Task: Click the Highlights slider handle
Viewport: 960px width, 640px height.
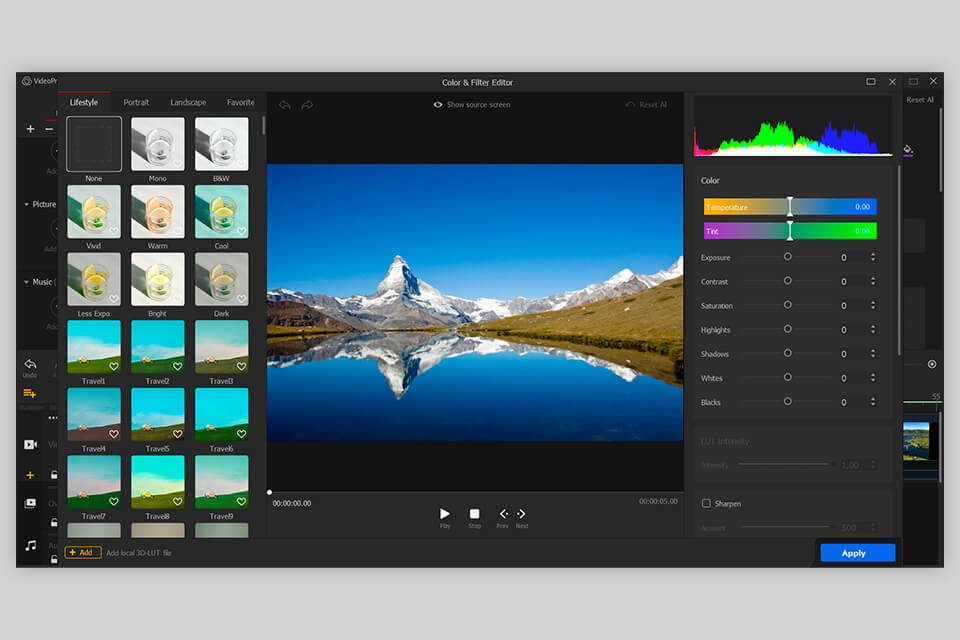Action: [788, 329]
